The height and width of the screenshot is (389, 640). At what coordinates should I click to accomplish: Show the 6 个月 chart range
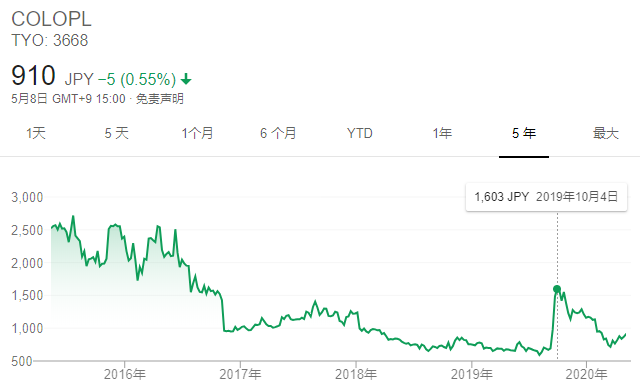278,133
